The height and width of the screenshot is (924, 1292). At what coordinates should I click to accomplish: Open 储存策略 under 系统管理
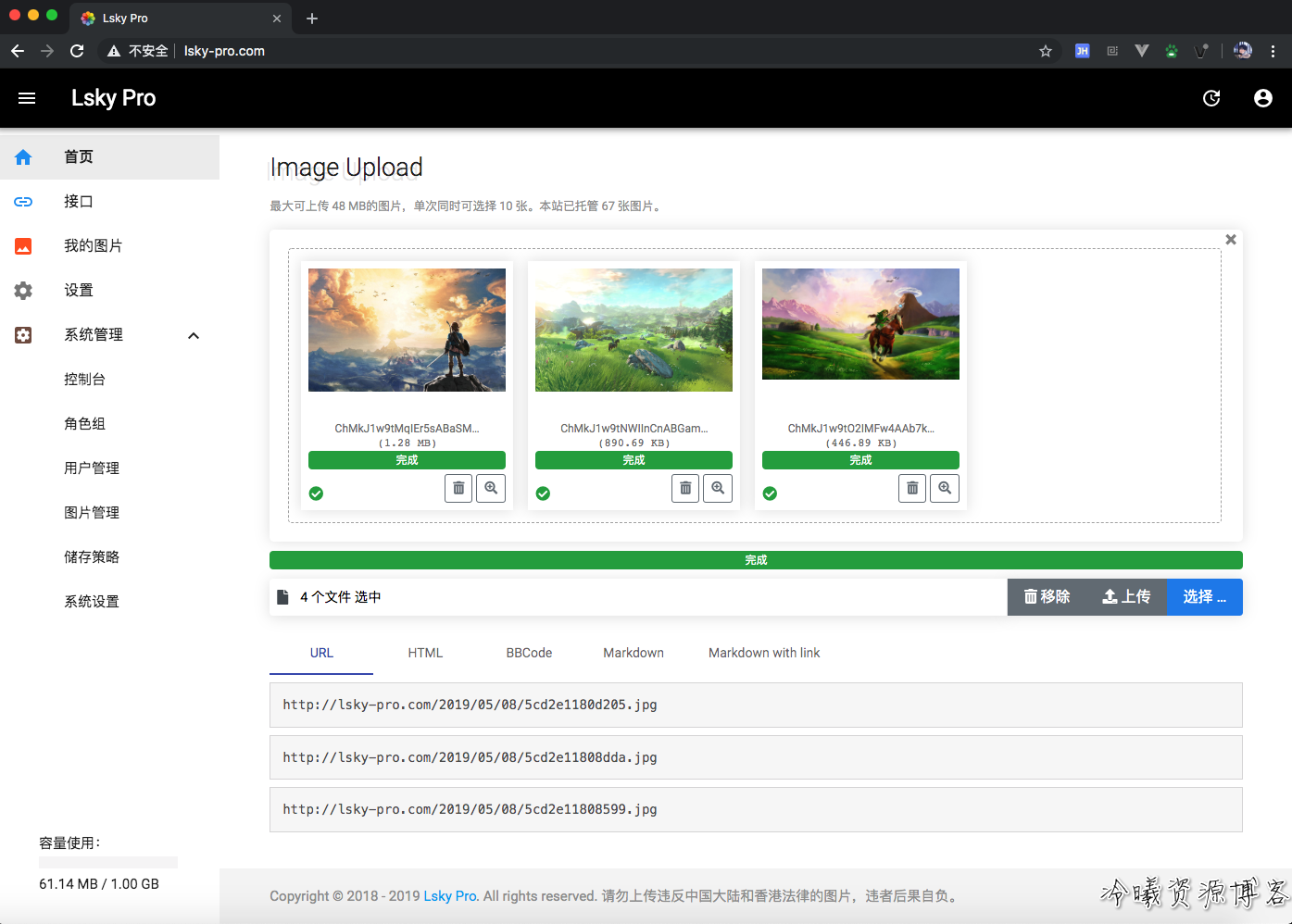coord(109,557)
